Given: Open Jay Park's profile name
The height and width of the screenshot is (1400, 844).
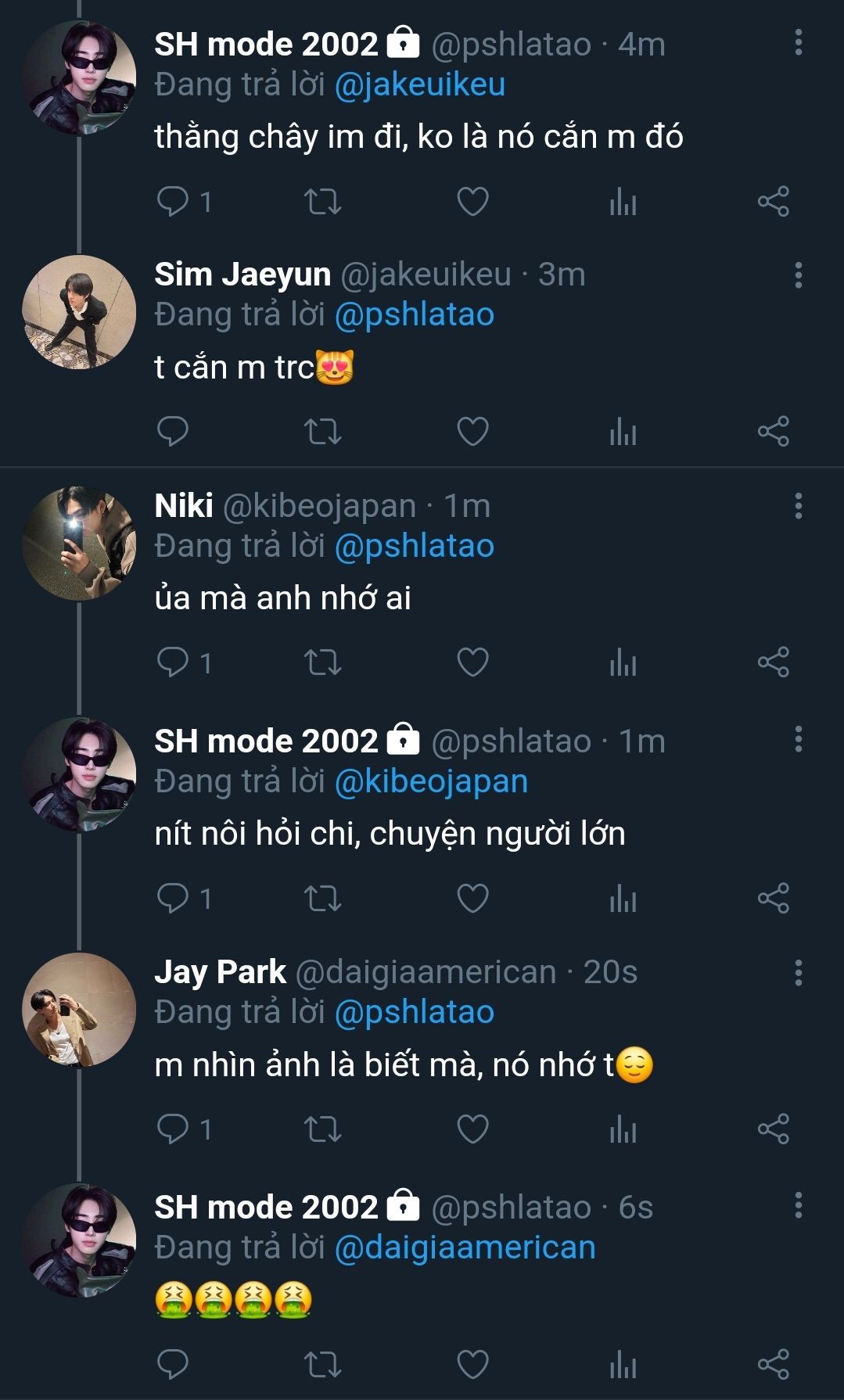Looking at the screenshot, I should pos(220,972).
